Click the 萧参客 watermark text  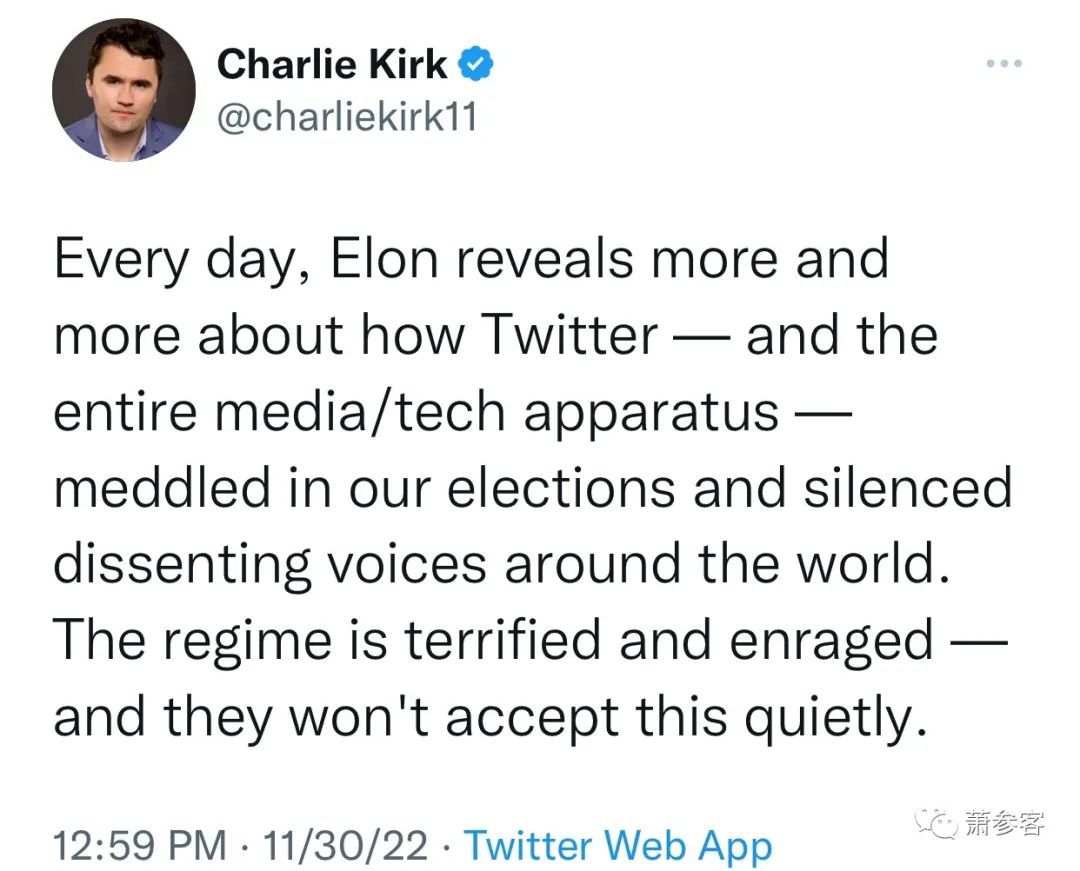coord(1004,823)
